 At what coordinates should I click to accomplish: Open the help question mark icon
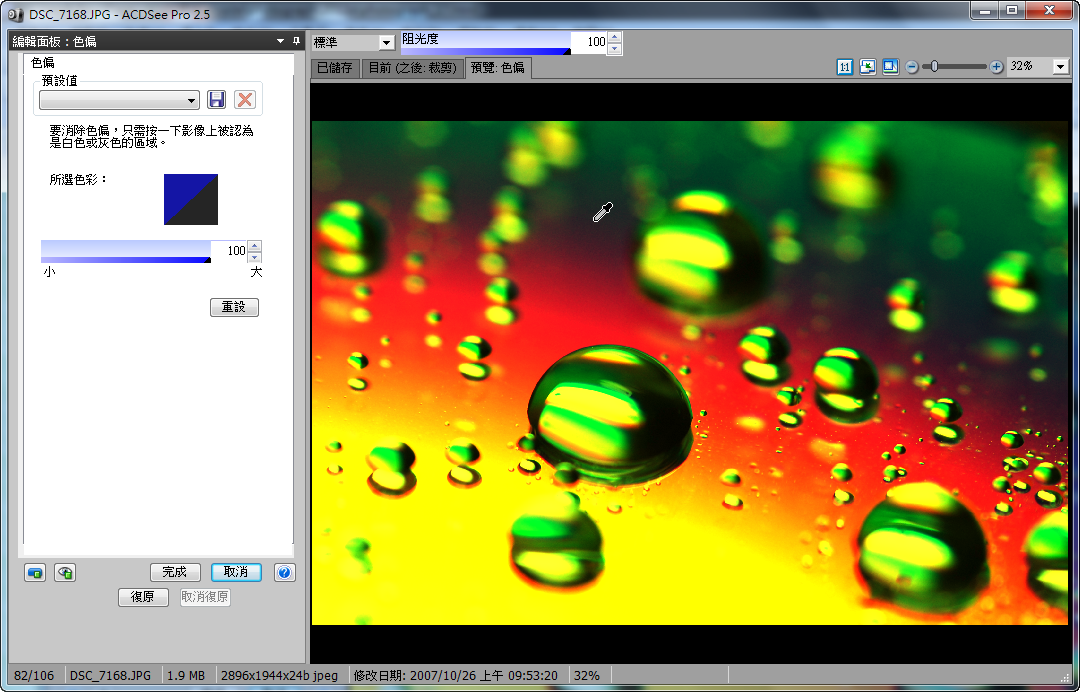[284, 572]
